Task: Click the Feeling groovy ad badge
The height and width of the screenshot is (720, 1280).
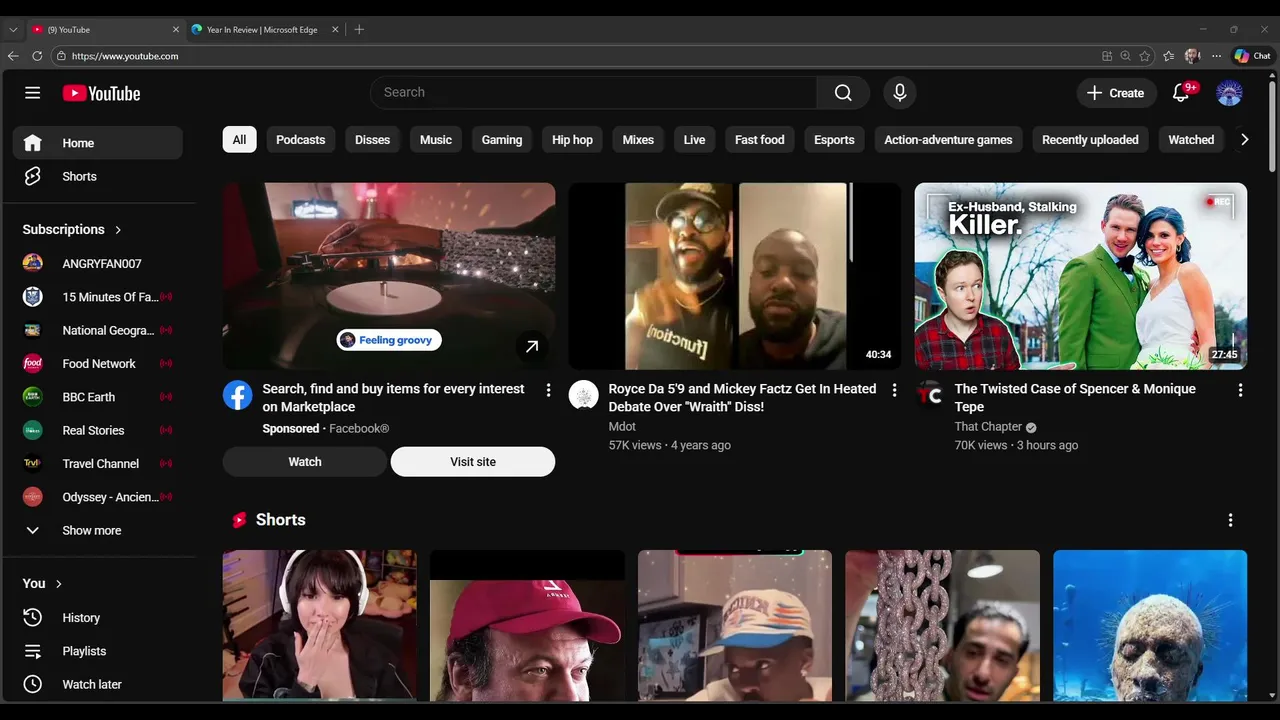Action: (389, 340)
